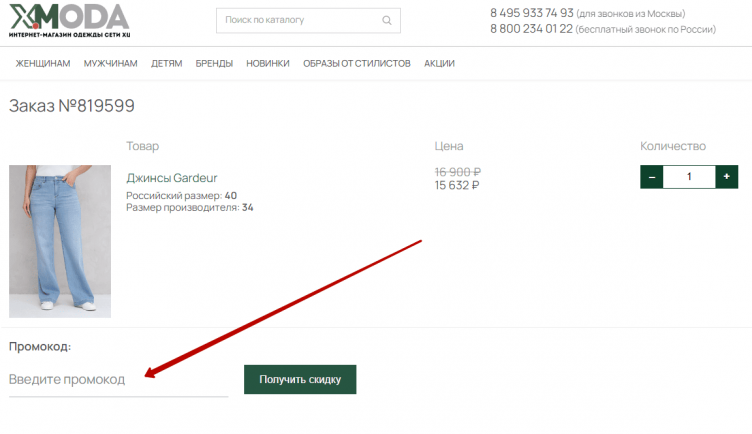Open the МУЖЧИНАМ menu
The width and height of the screenshot is (752, 434).
click(x=110, y=63)
